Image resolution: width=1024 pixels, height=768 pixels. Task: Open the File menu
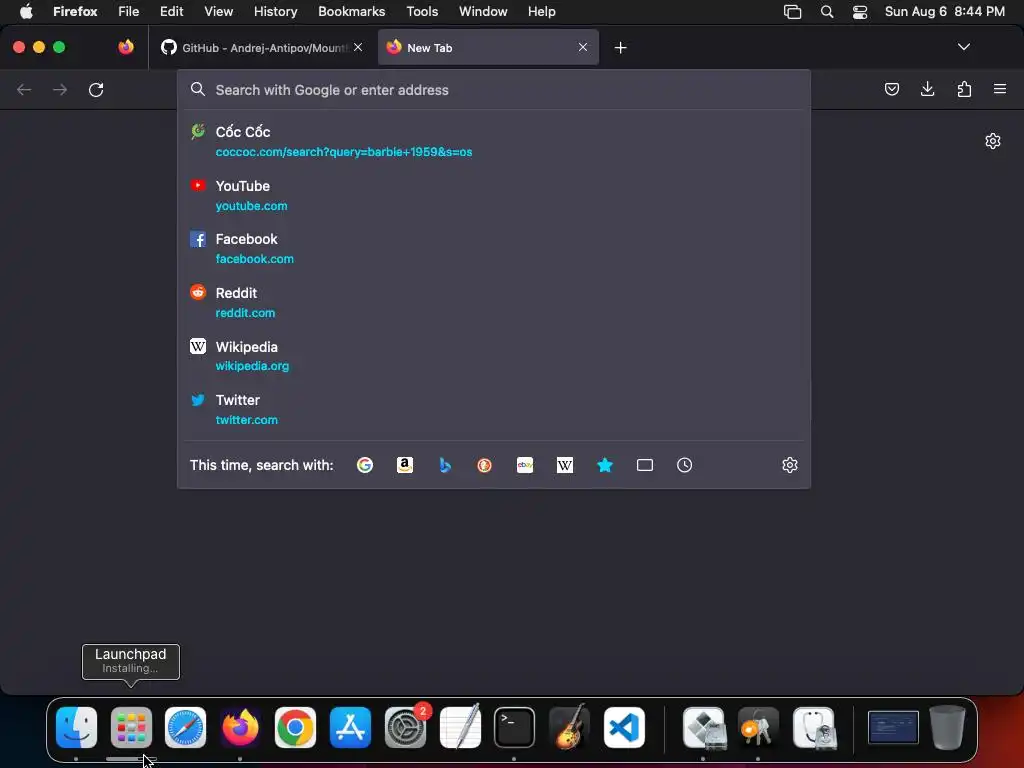(128, 11)
